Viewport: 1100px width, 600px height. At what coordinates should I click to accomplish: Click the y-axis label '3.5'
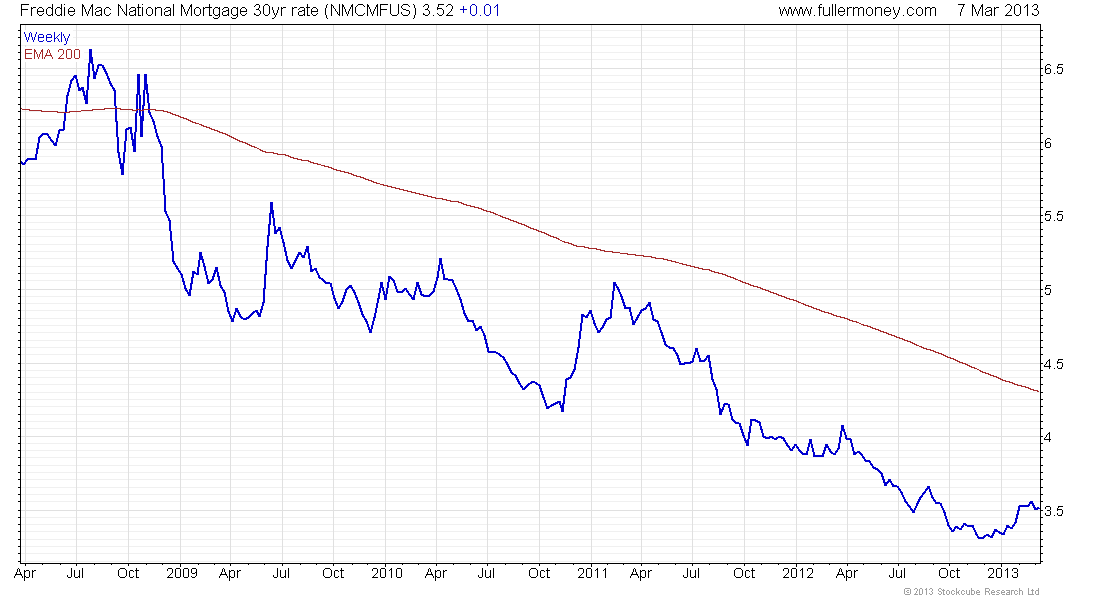[1054, 511]
